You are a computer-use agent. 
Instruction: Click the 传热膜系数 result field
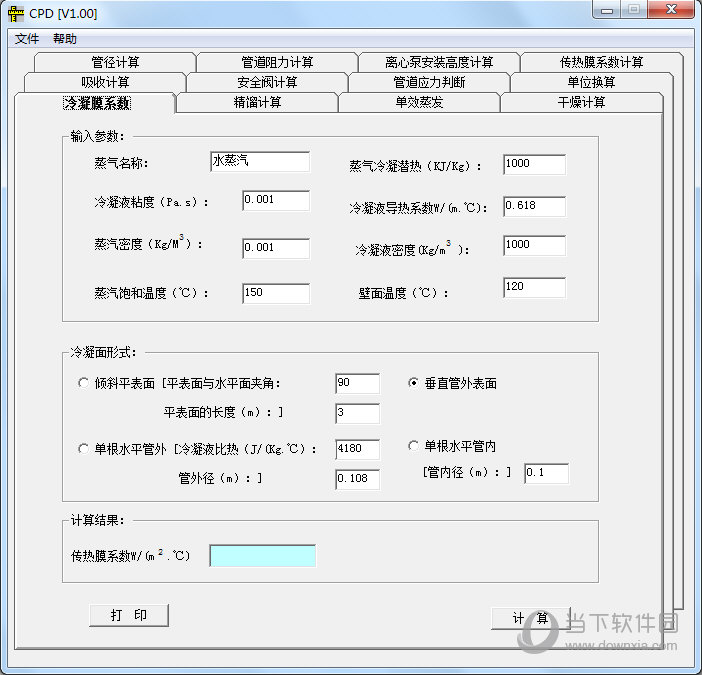[x=262, y=555]
